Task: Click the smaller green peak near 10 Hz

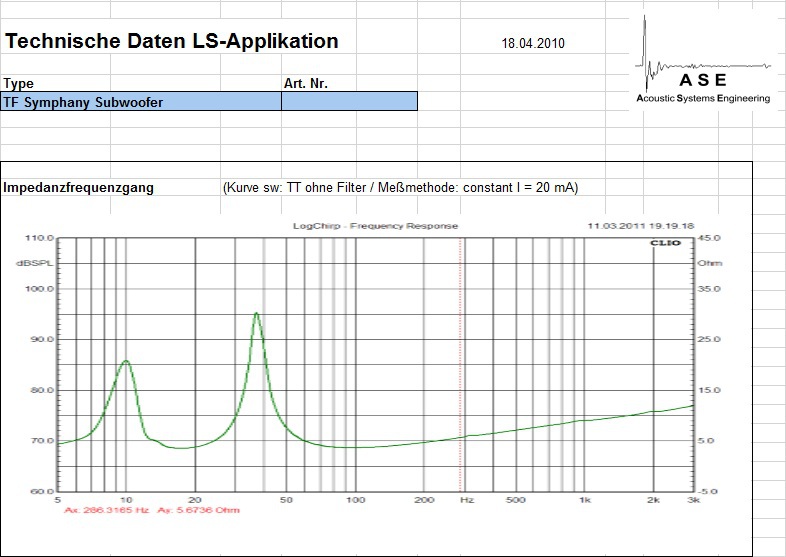Action: 125,361
